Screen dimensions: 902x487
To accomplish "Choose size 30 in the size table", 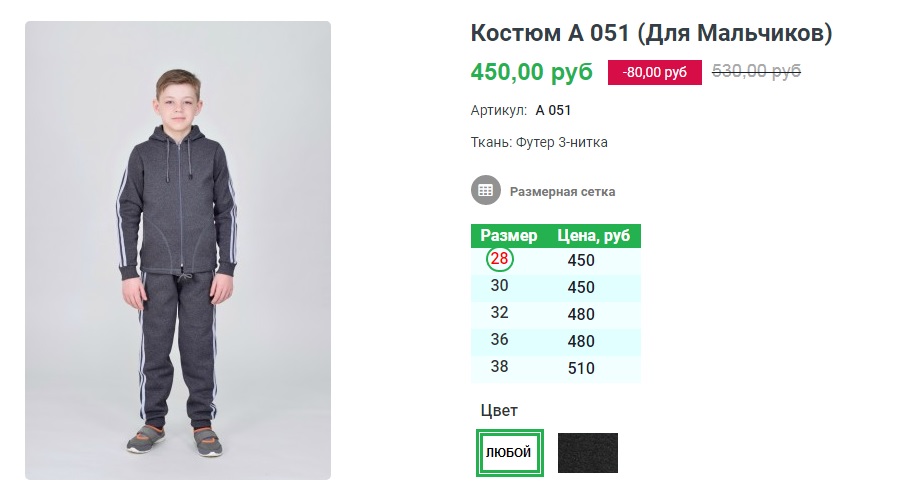I will point(500,286).
